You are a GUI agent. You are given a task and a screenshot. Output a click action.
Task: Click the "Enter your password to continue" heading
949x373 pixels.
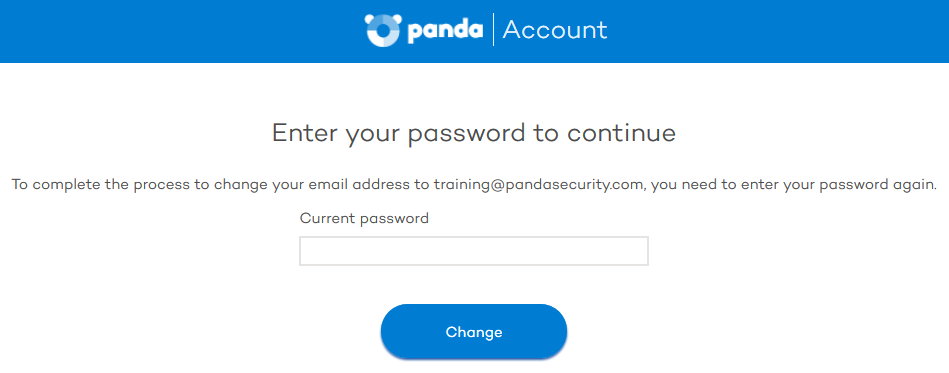[474, 133]
